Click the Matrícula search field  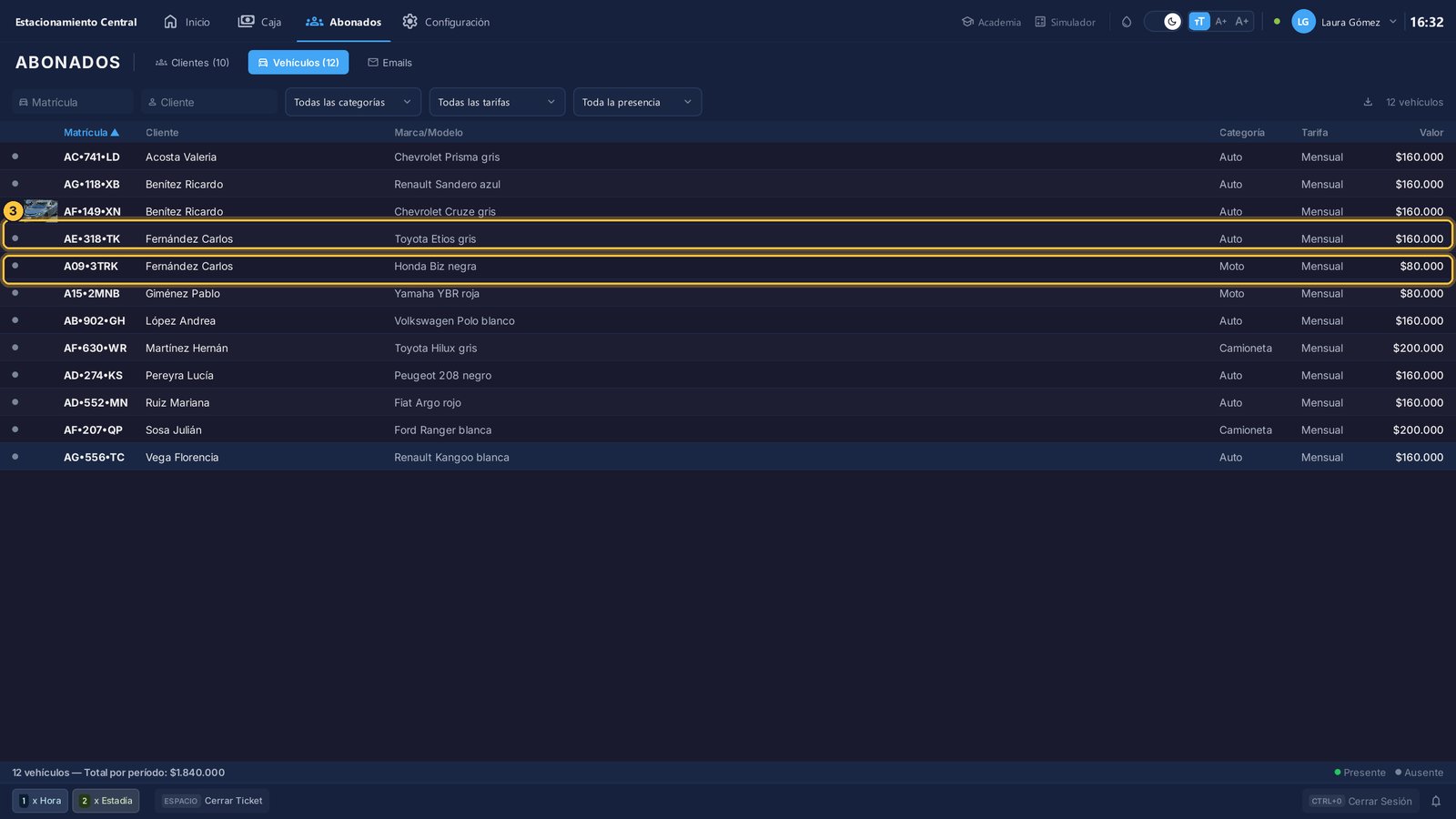[x=73, y=102]
